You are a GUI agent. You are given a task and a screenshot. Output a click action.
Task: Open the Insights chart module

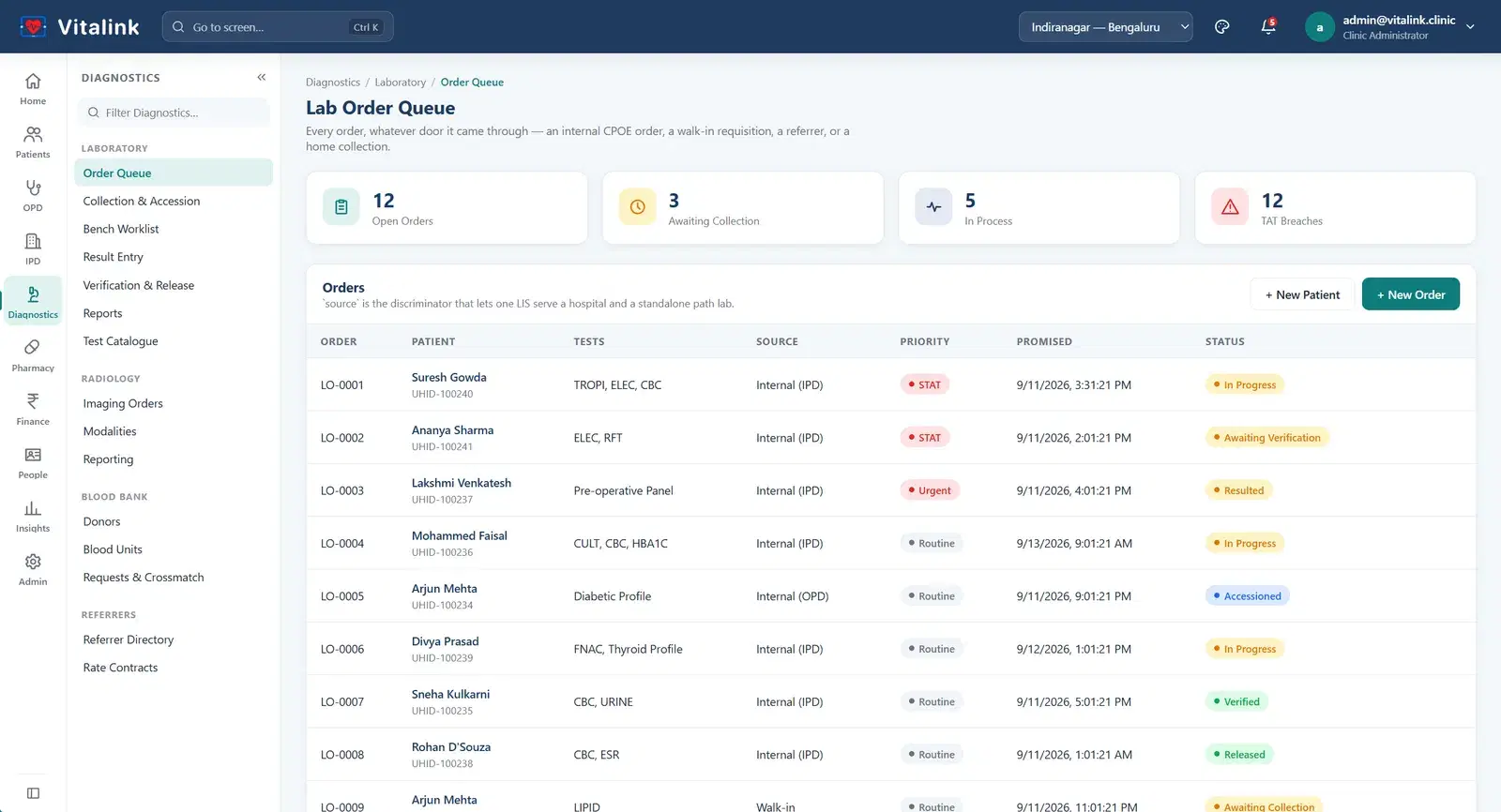coord(33,517)
